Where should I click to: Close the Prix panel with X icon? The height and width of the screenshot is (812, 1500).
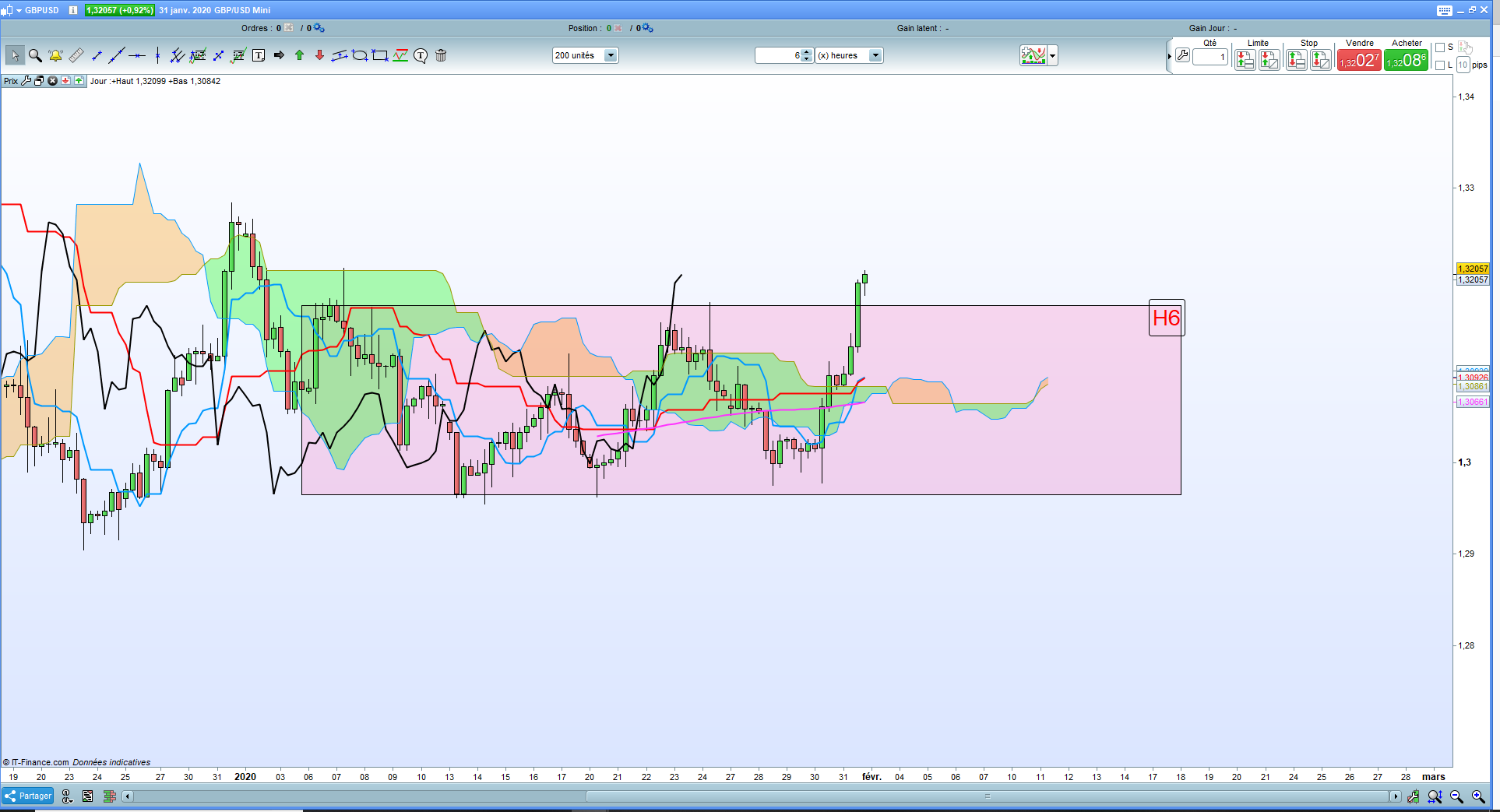coord(52,81)
